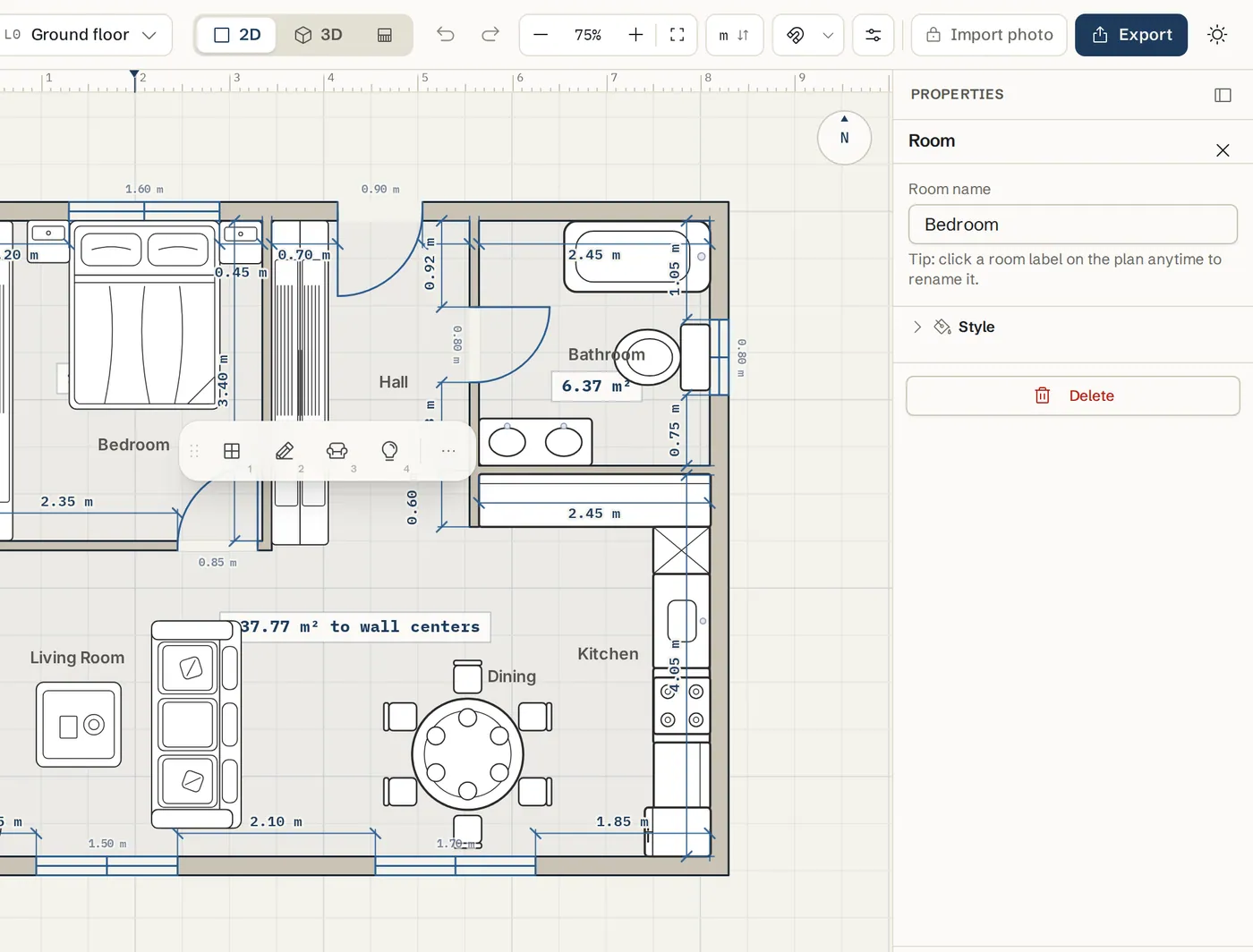Select the furniture armchair tool in the floating toolbar
1253x952 pixels.
pos(337,451)
